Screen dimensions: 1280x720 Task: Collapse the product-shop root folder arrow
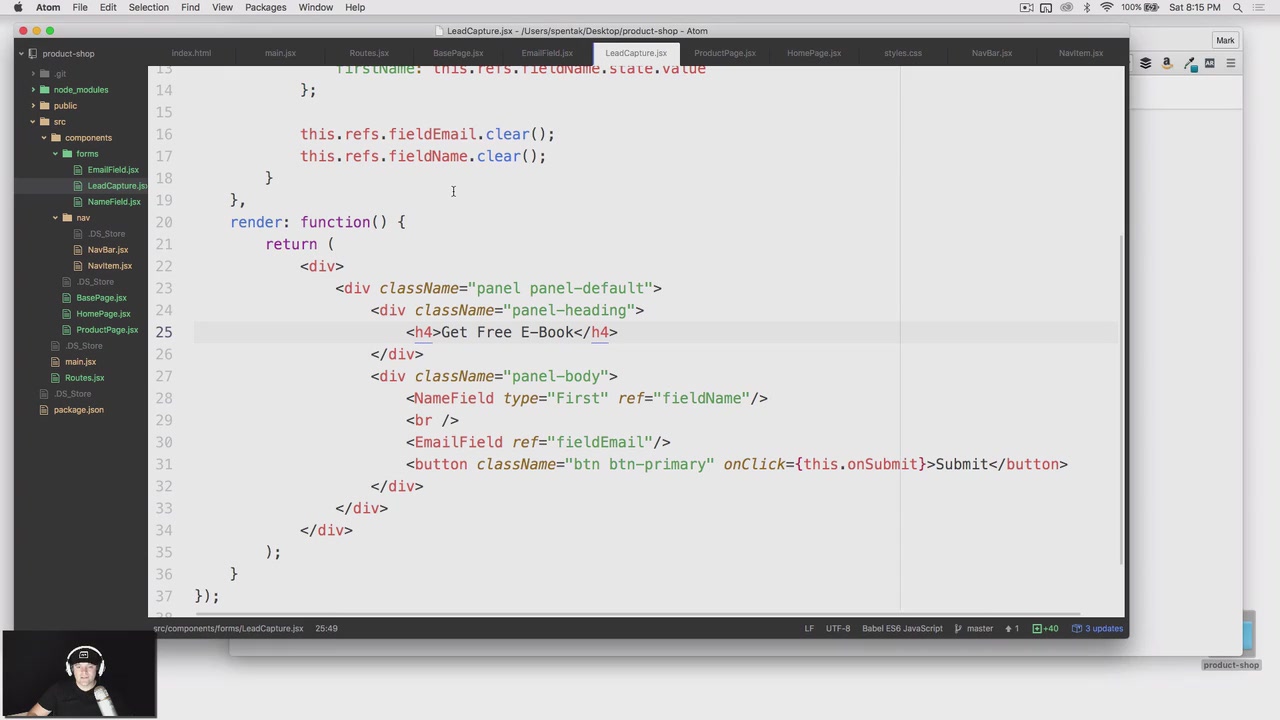click(21, 54)
